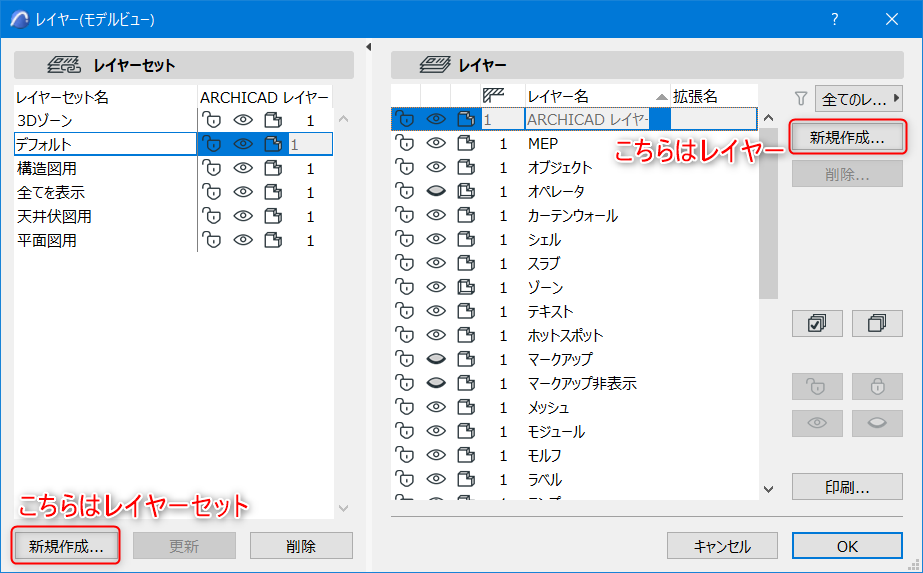923x573 pixels.
Task: Click the filter funnel icon
Action: pyautogui.click(x=801, y=98)
